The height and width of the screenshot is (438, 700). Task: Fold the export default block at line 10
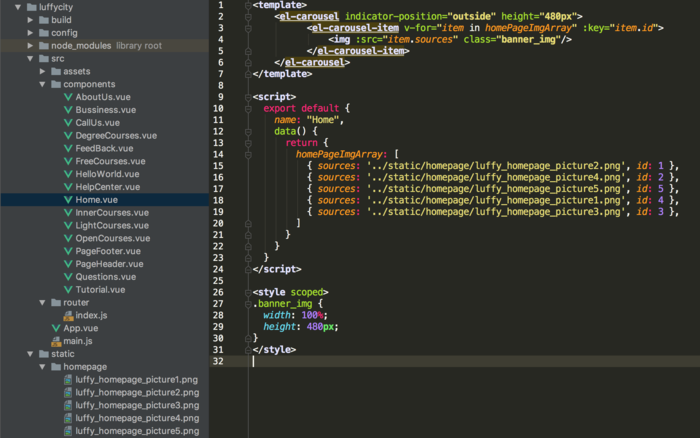[248, 108]
